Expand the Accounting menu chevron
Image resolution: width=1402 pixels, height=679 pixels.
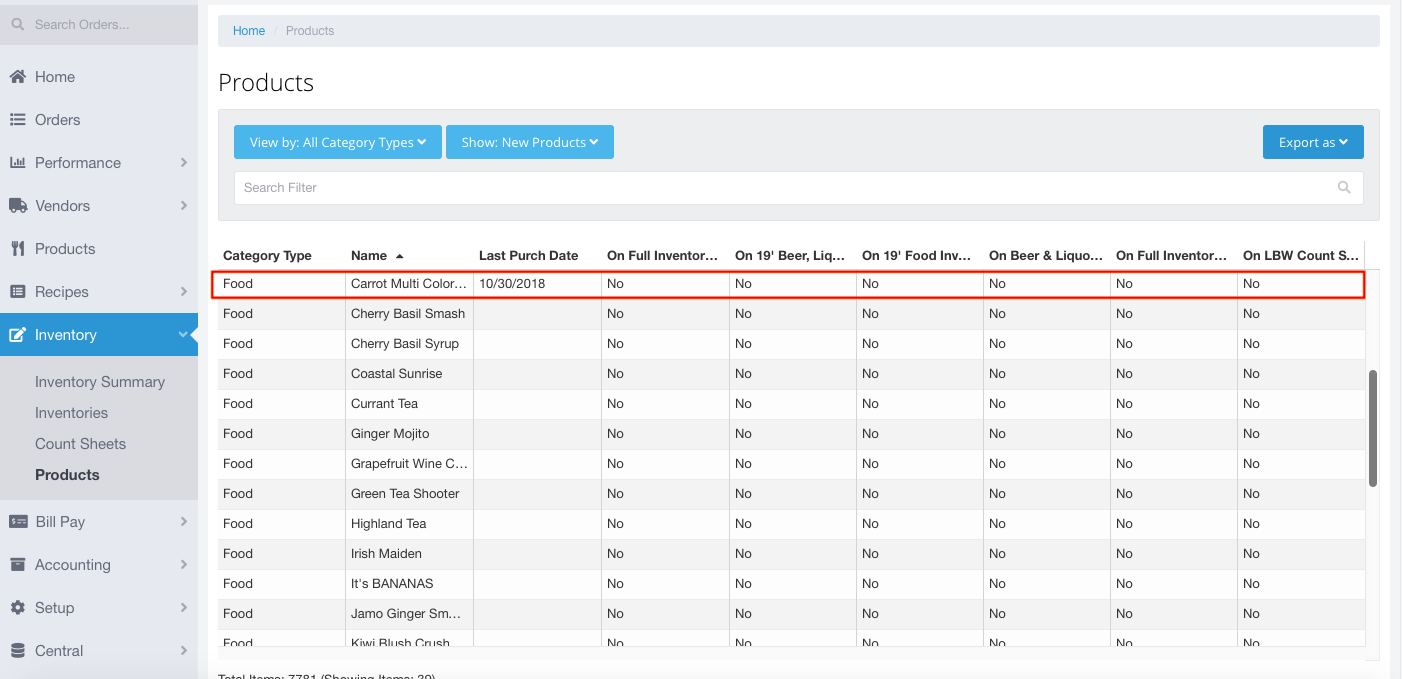[184, 565]
